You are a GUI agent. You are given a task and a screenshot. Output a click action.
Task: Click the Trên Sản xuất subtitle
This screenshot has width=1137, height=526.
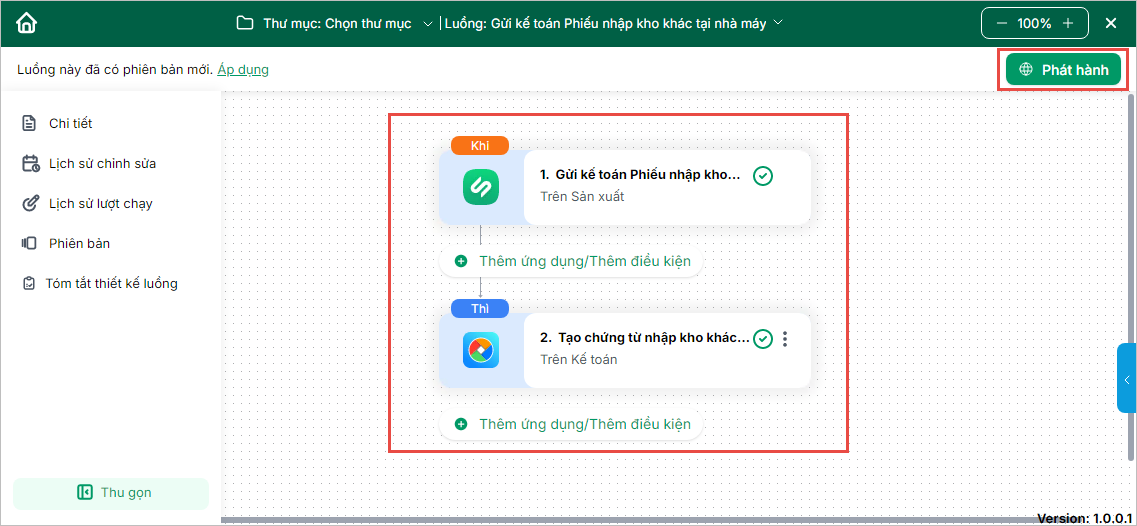(582, 196)
